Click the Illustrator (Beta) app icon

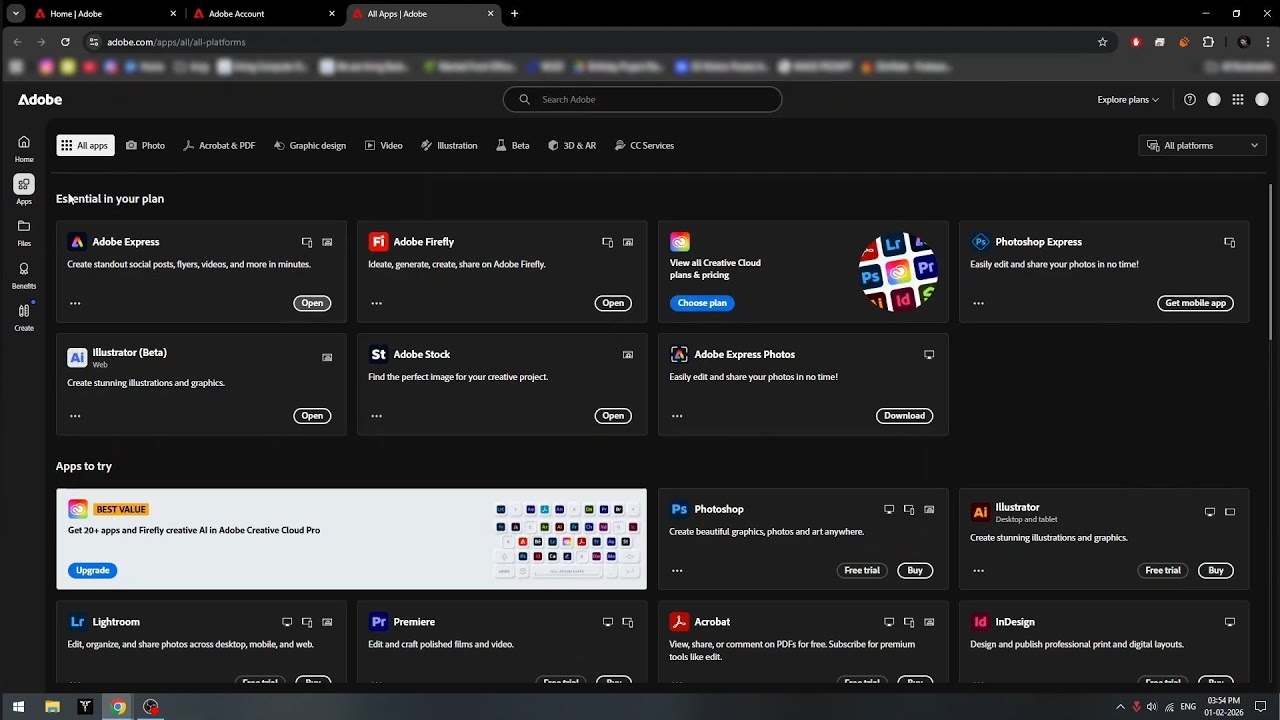(x=77, y=357)
